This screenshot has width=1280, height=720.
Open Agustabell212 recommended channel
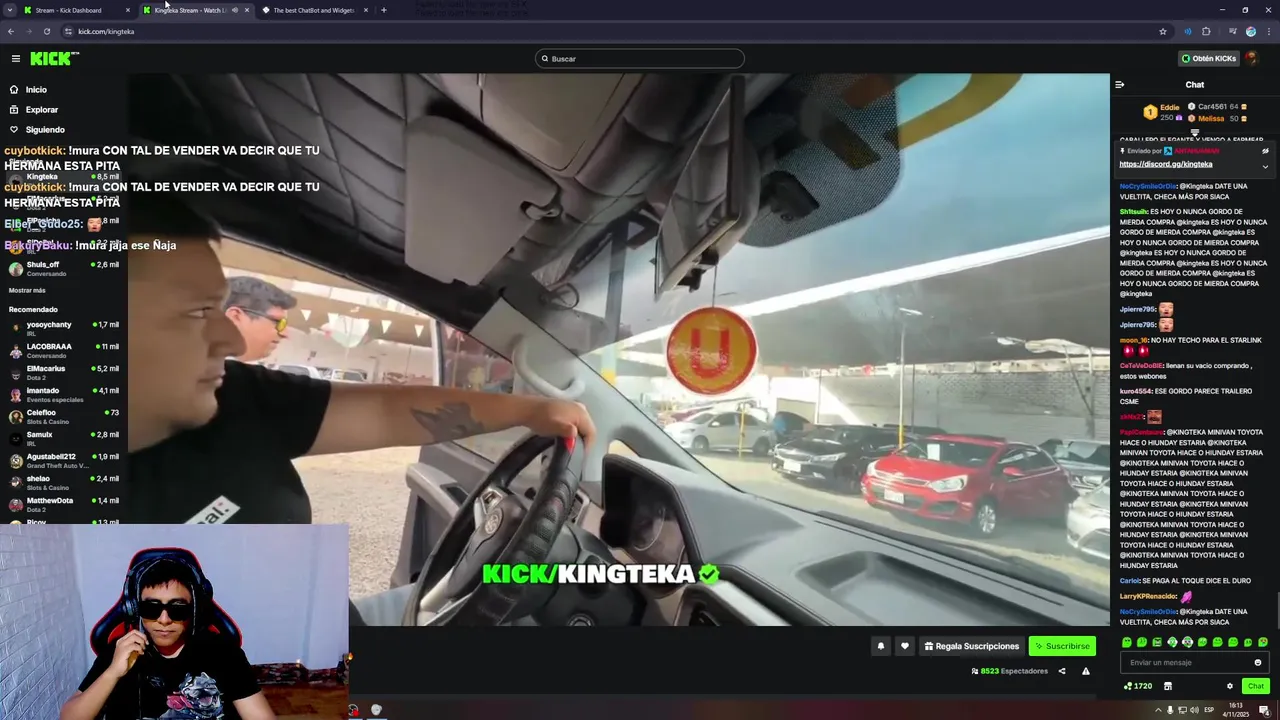click(64, 460)
